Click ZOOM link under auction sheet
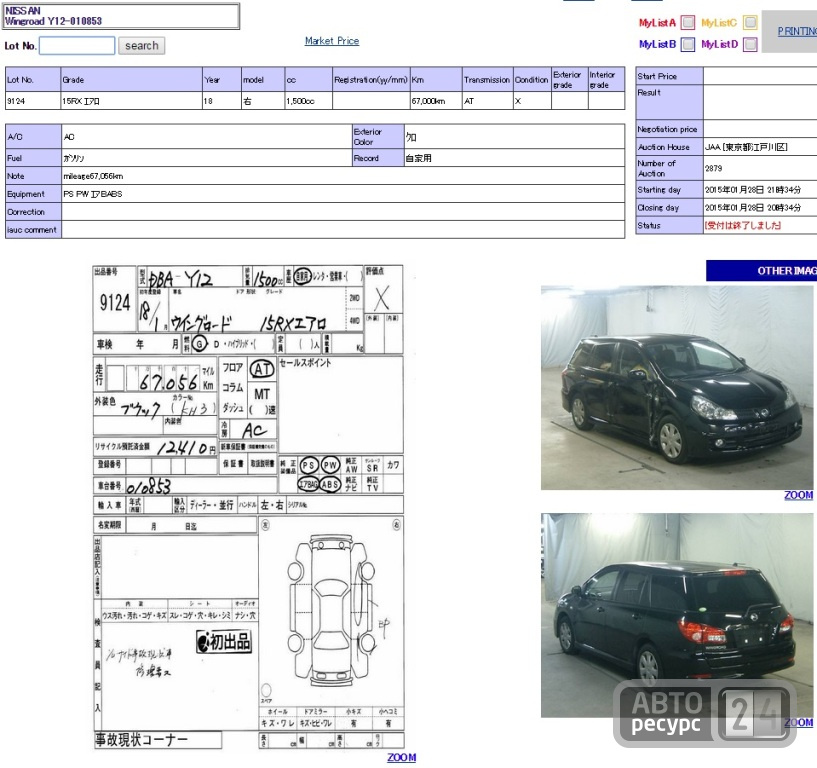This screenshot has height=768, width=817. pos(401,758)
